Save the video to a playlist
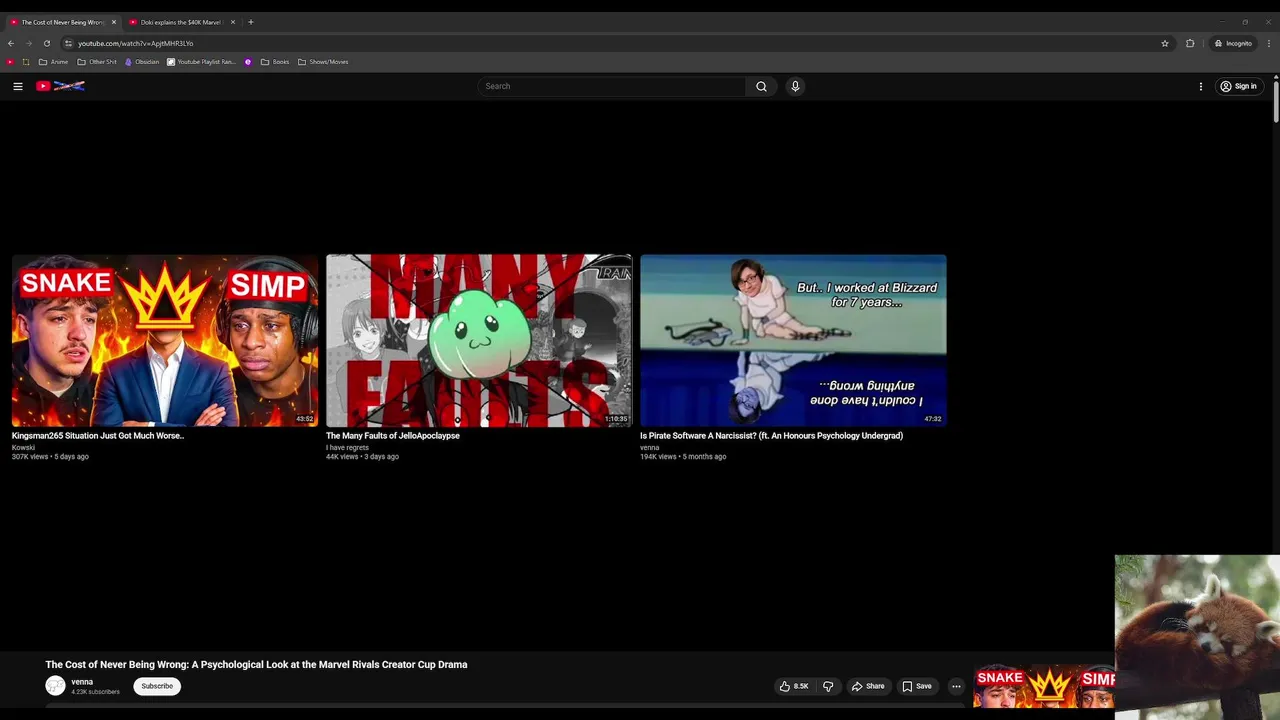This screenshot has width=1280, height=720. (917, 686)
